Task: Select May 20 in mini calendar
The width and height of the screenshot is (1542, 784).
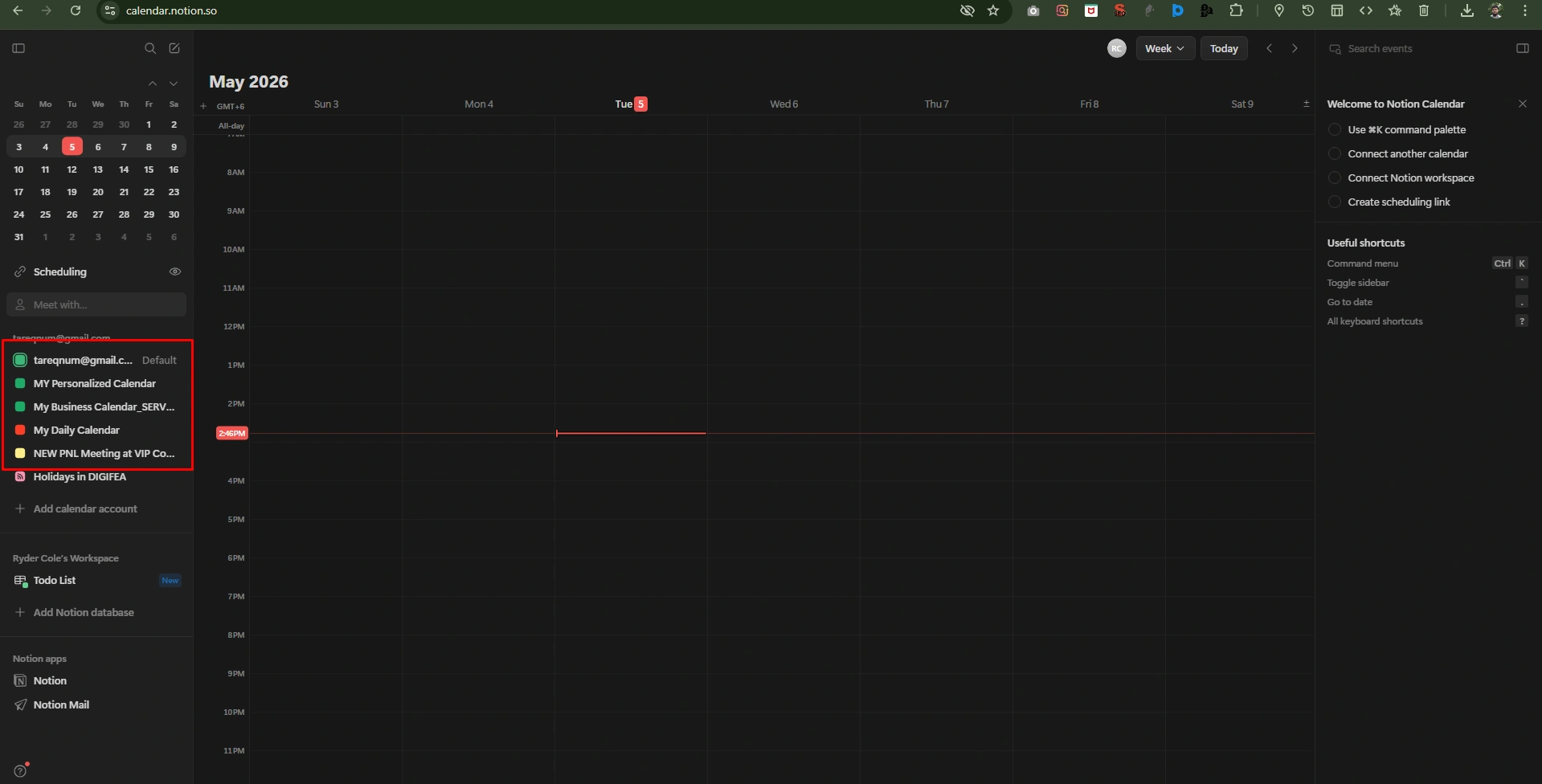Action: tap(98, 192)
